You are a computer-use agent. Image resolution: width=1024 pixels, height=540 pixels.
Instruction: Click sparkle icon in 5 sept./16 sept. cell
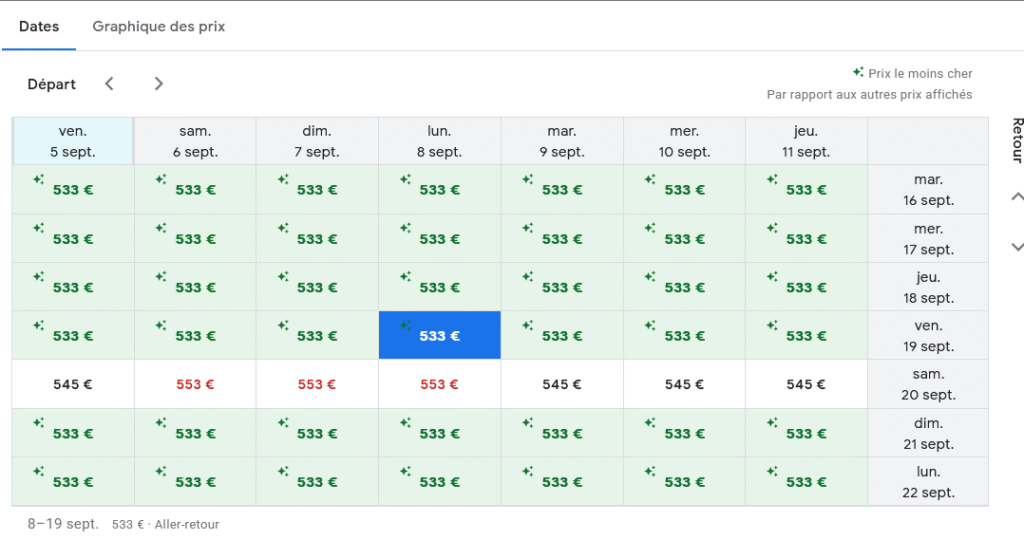(x=39, y=178)
